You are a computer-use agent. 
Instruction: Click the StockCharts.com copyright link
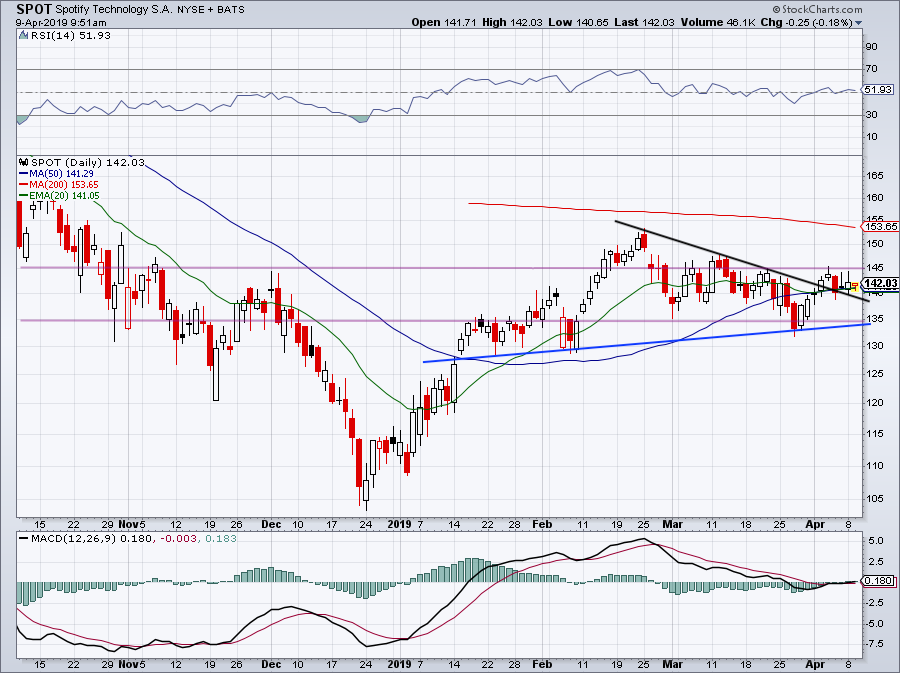click(817, 9)
